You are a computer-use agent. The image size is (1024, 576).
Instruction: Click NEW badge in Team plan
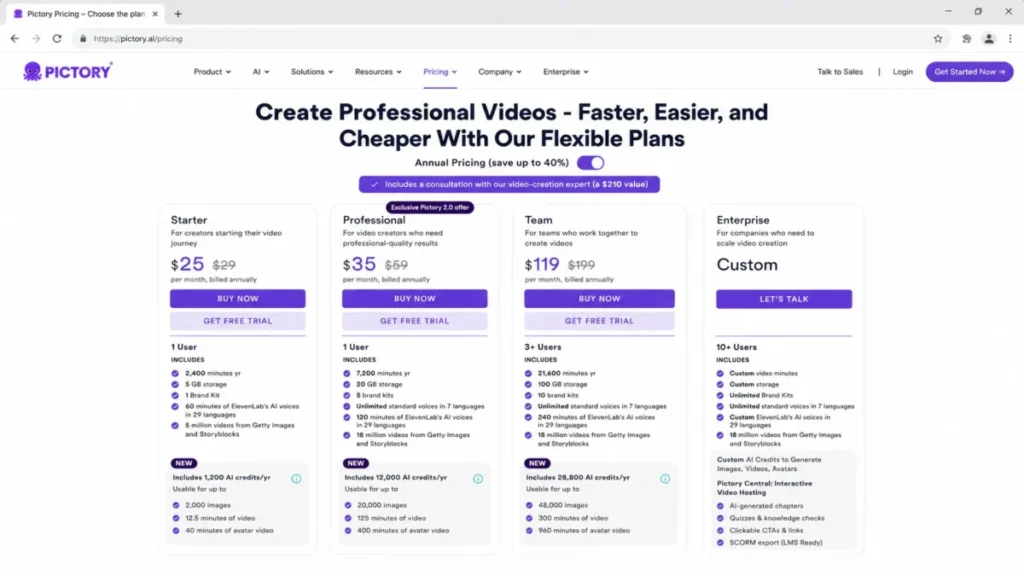pyautogui.click(x=537, y=463)
